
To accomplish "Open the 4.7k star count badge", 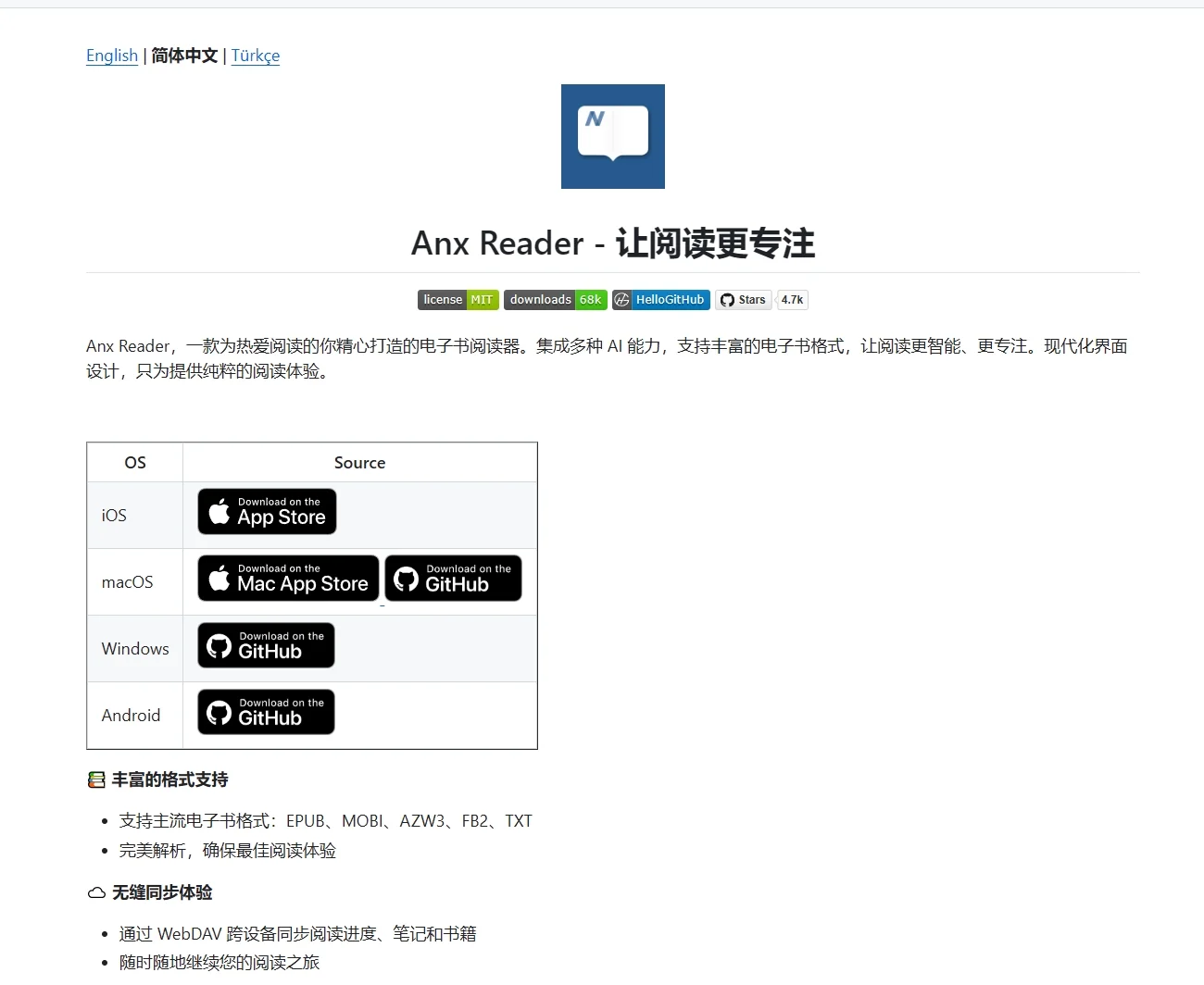I will (x=792, y=300).
